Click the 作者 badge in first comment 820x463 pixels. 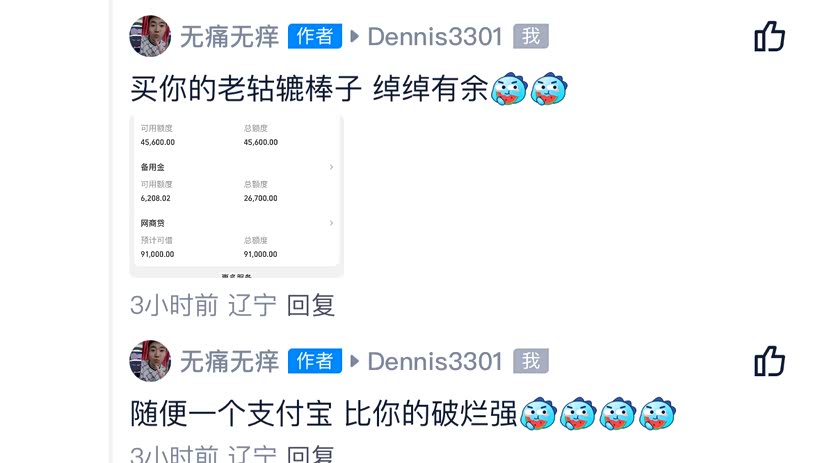pyautogui.click(x=315, y=36)
